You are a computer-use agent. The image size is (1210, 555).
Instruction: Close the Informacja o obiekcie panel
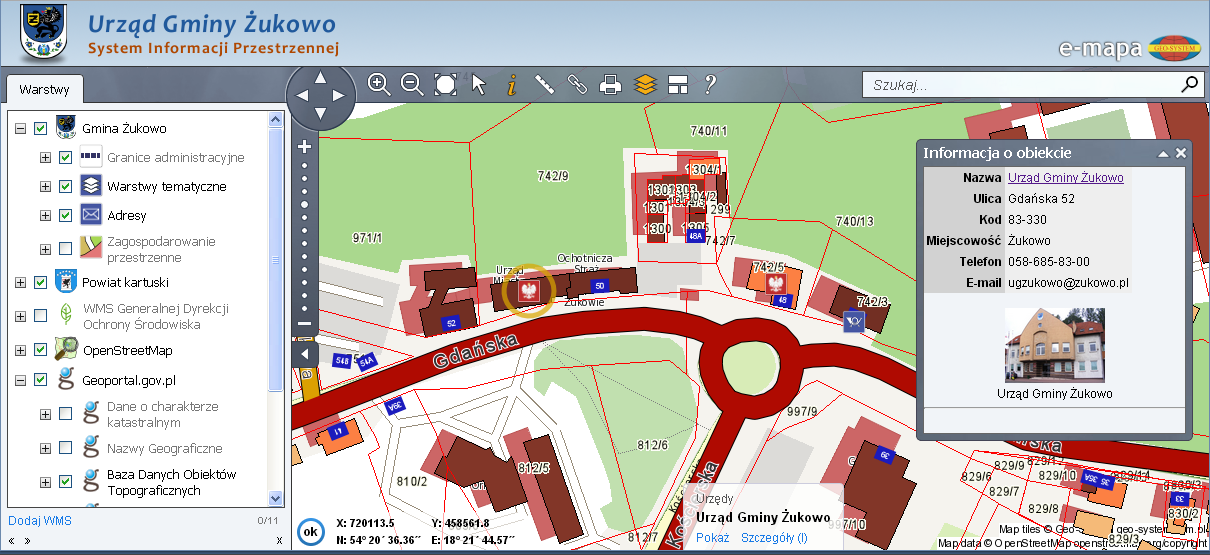point(1181,153)
